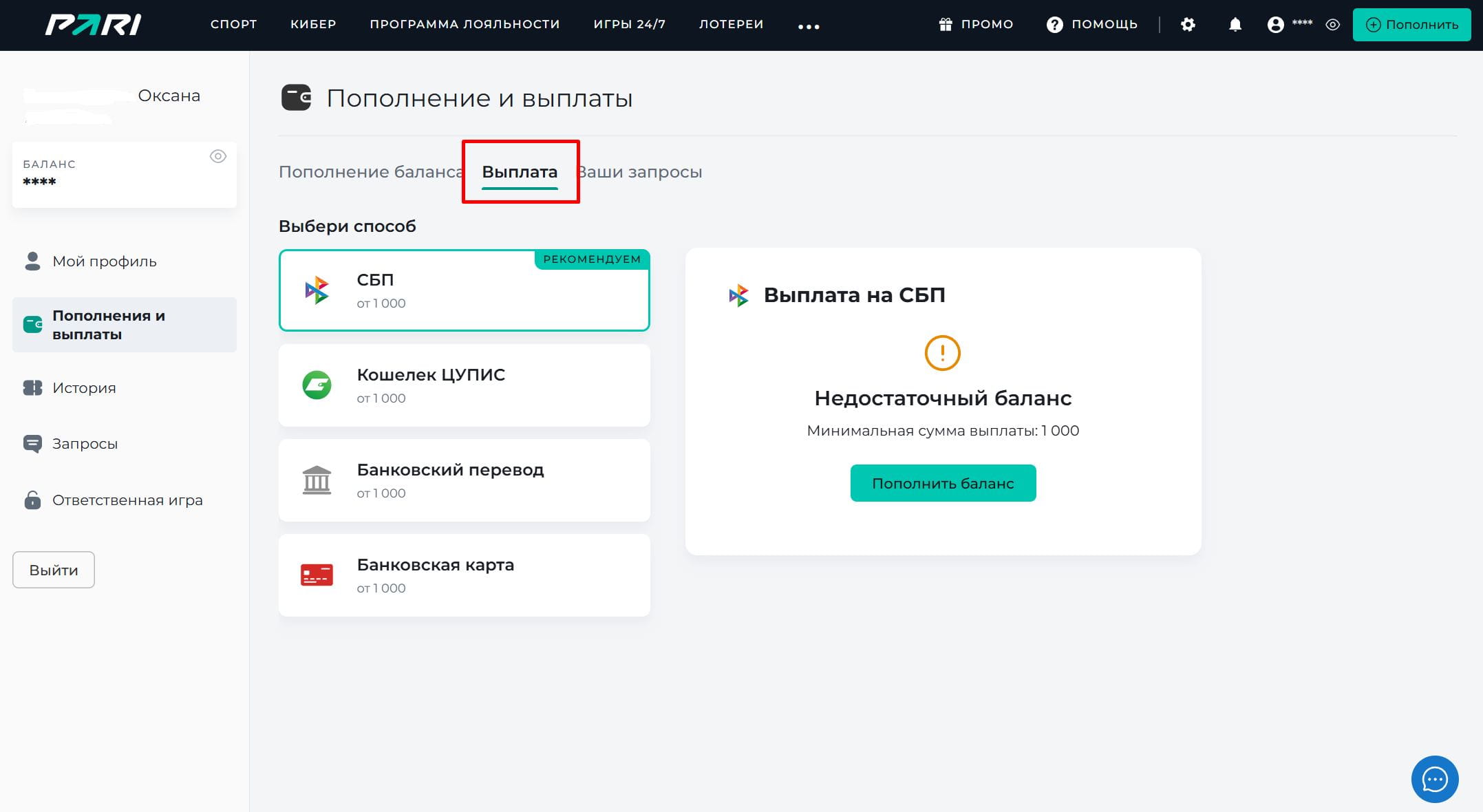1483x812 pixels.
Task: Click the Минимальная сумма выплаты text
Action: (x=943, y=431)
